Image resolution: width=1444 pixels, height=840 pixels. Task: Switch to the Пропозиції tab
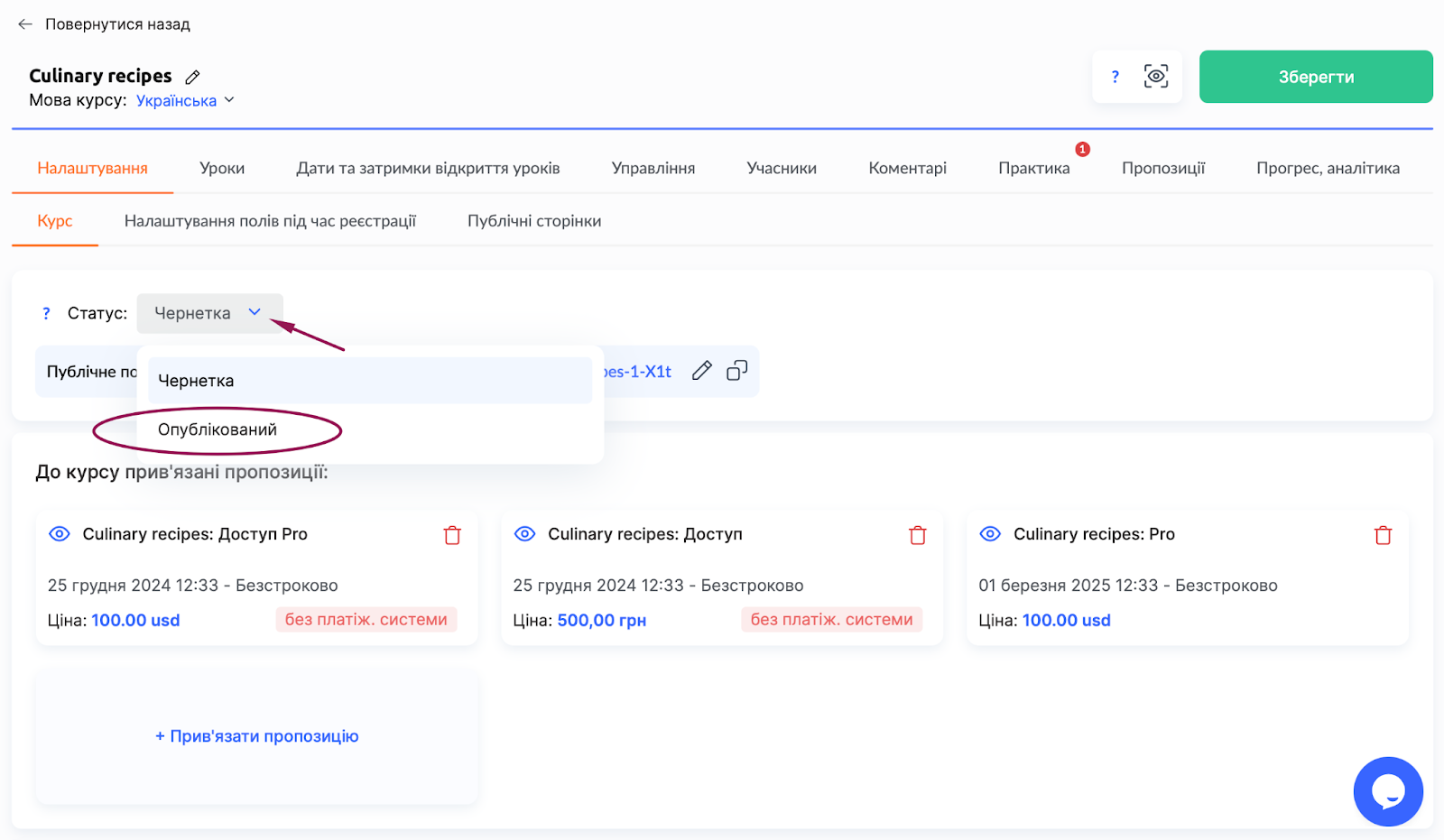pos(1163,168)
